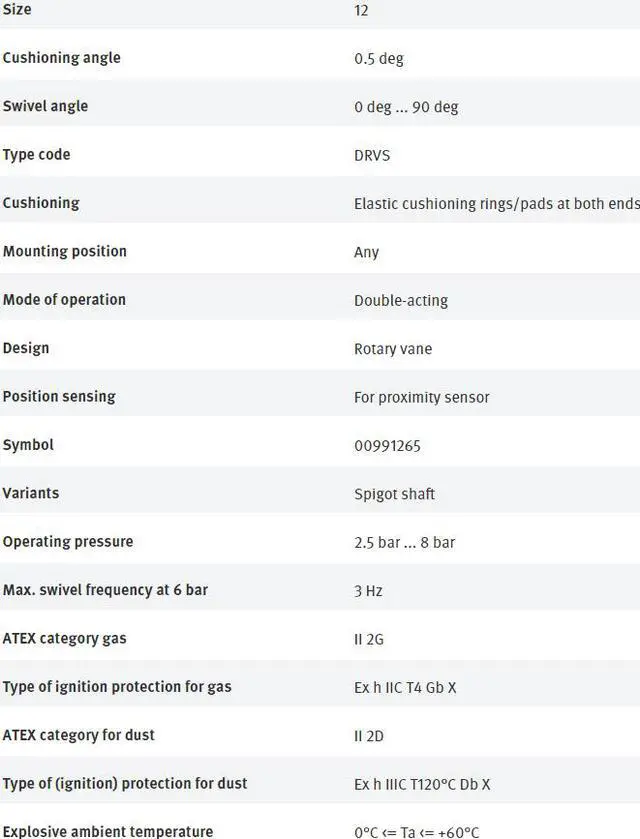The image size is (640, 839).
Task: Click the 'Elastic cushioning rings/pads' value text
Action: pyautogui.click(x=495, y=203)
